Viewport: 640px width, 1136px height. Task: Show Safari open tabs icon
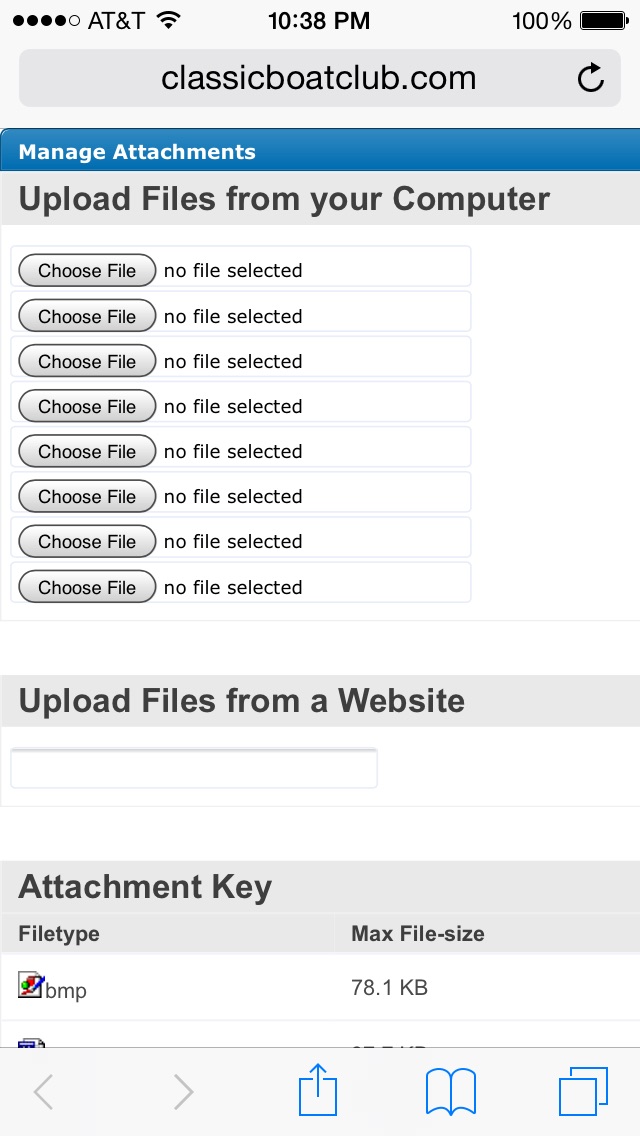click(x=583, y=1091)
